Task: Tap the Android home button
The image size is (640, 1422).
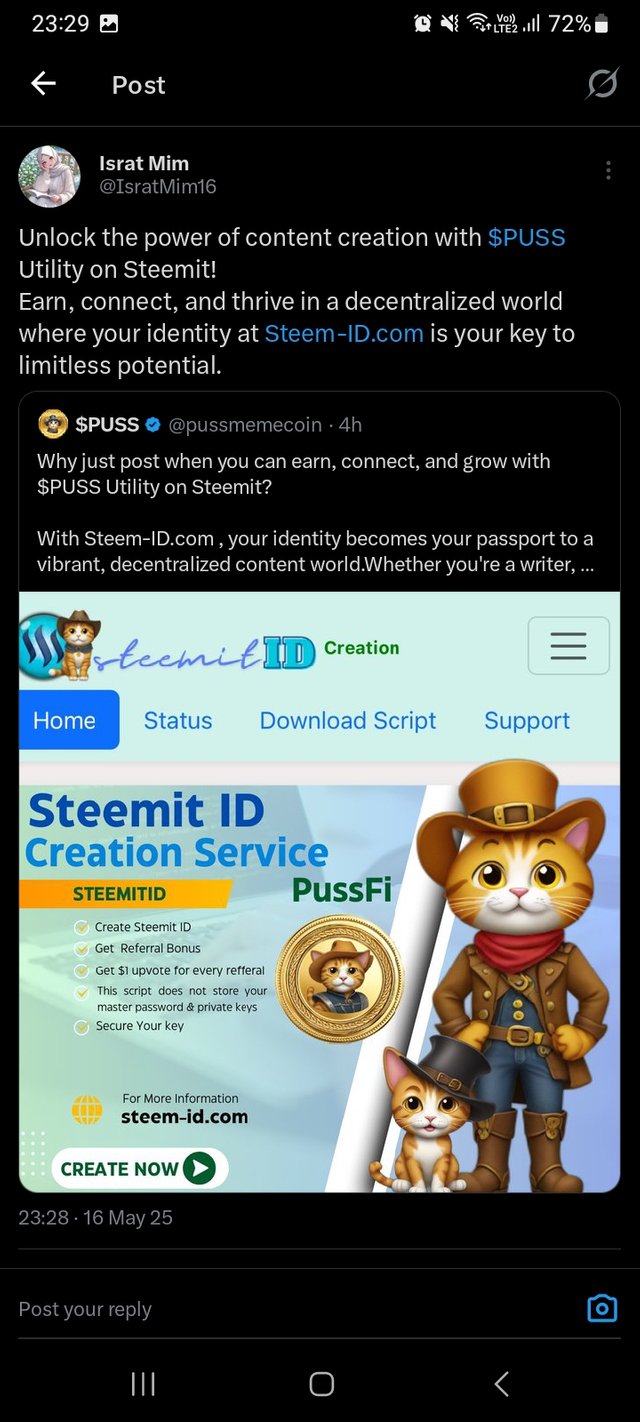Action: coord(321,1384)
